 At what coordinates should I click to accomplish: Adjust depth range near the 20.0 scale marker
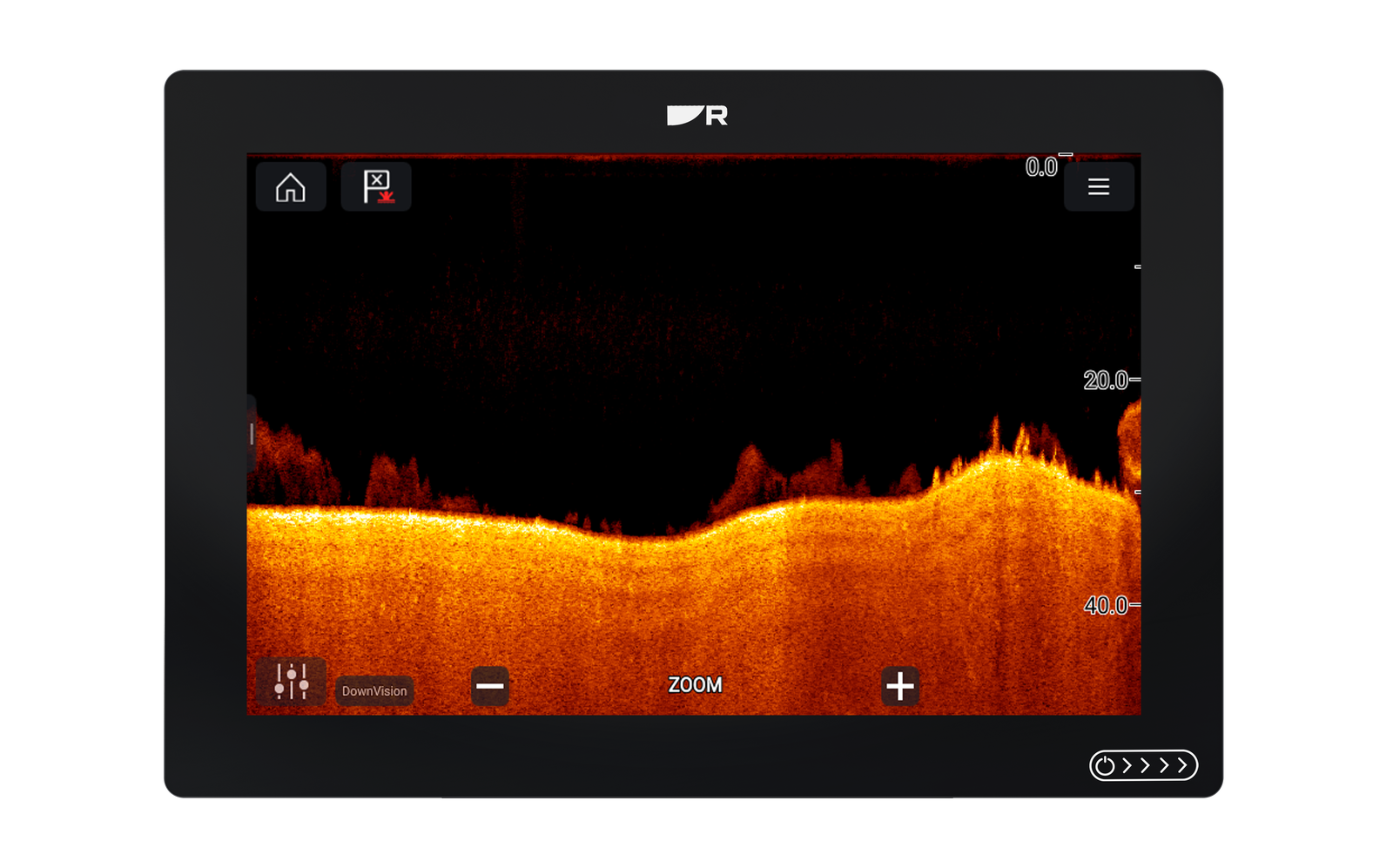(x=1107, y=378)
